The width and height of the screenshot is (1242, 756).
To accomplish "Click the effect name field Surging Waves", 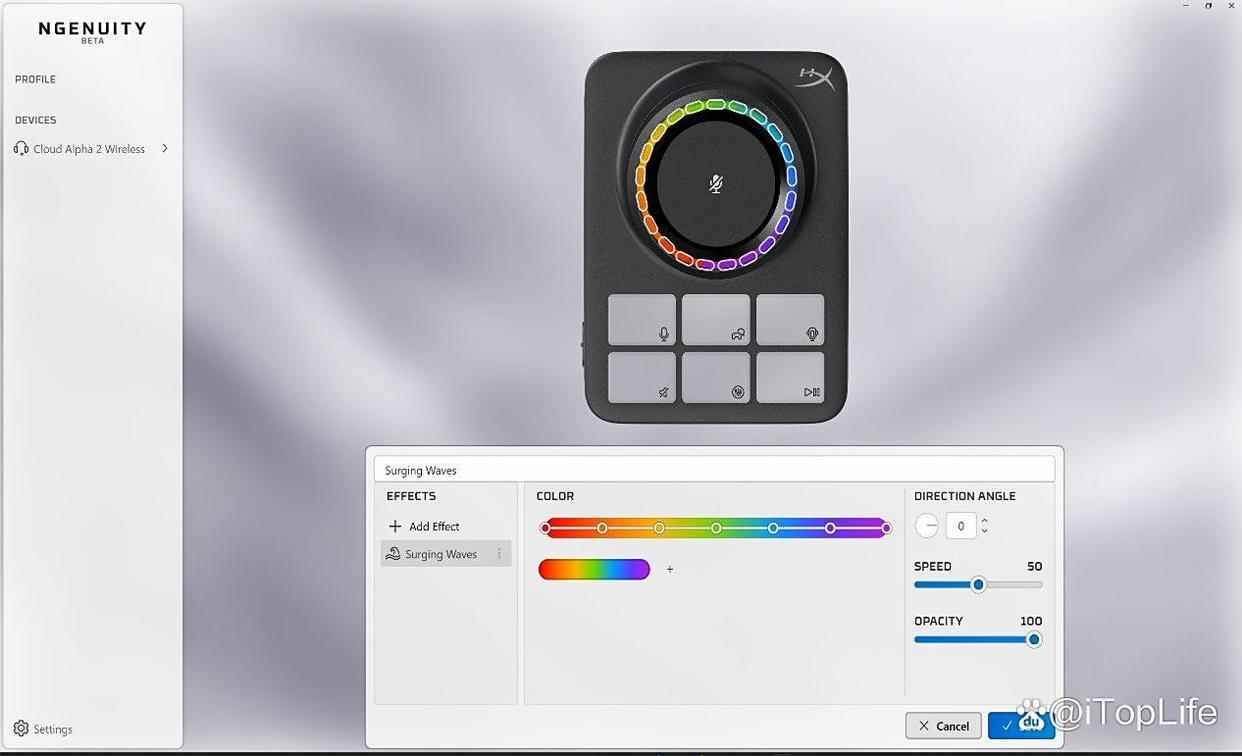I will tap(714, 470).
